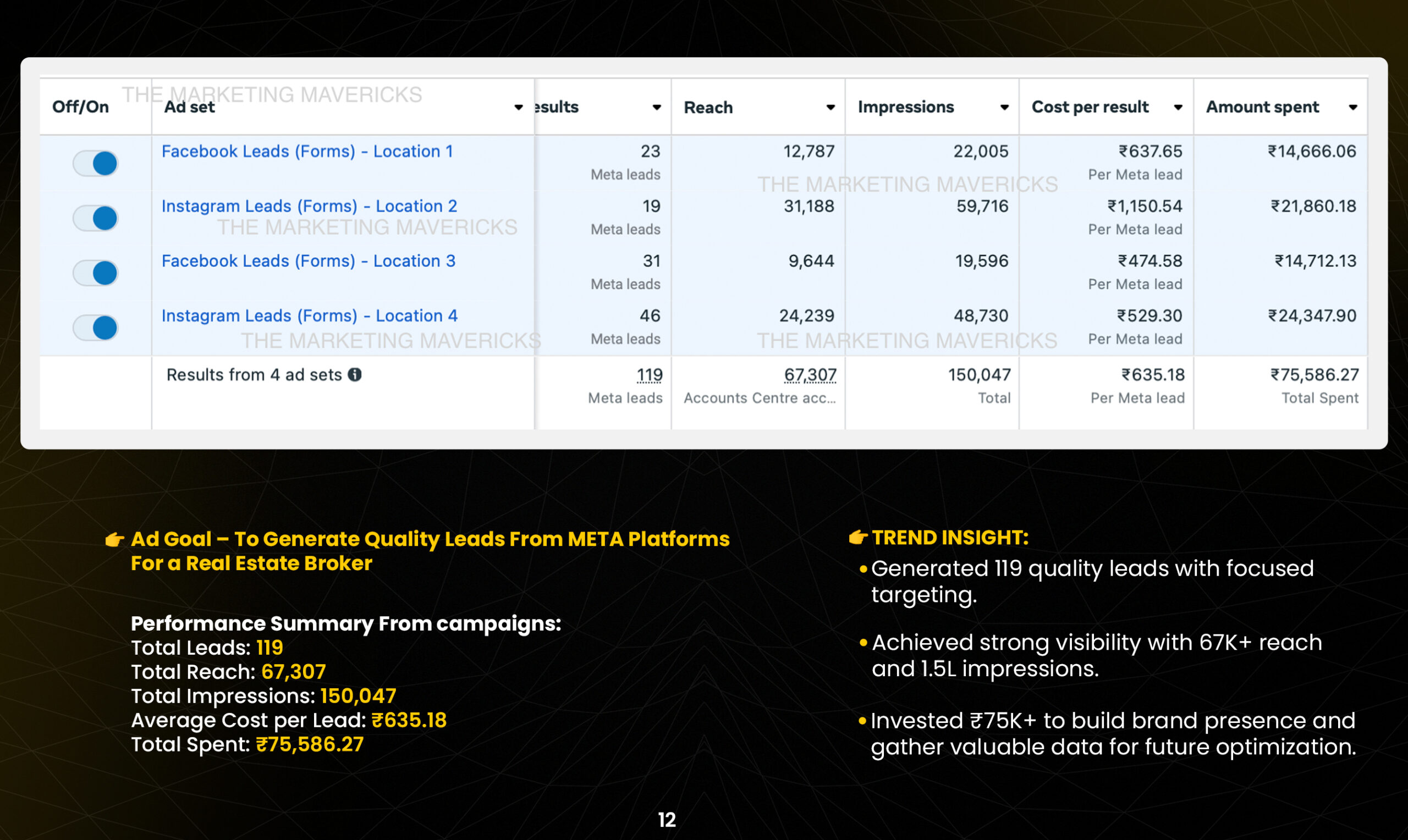Screen dimensions: 1408x840
Task: Click the Cost per result header label
Action: pos(1090,107)
